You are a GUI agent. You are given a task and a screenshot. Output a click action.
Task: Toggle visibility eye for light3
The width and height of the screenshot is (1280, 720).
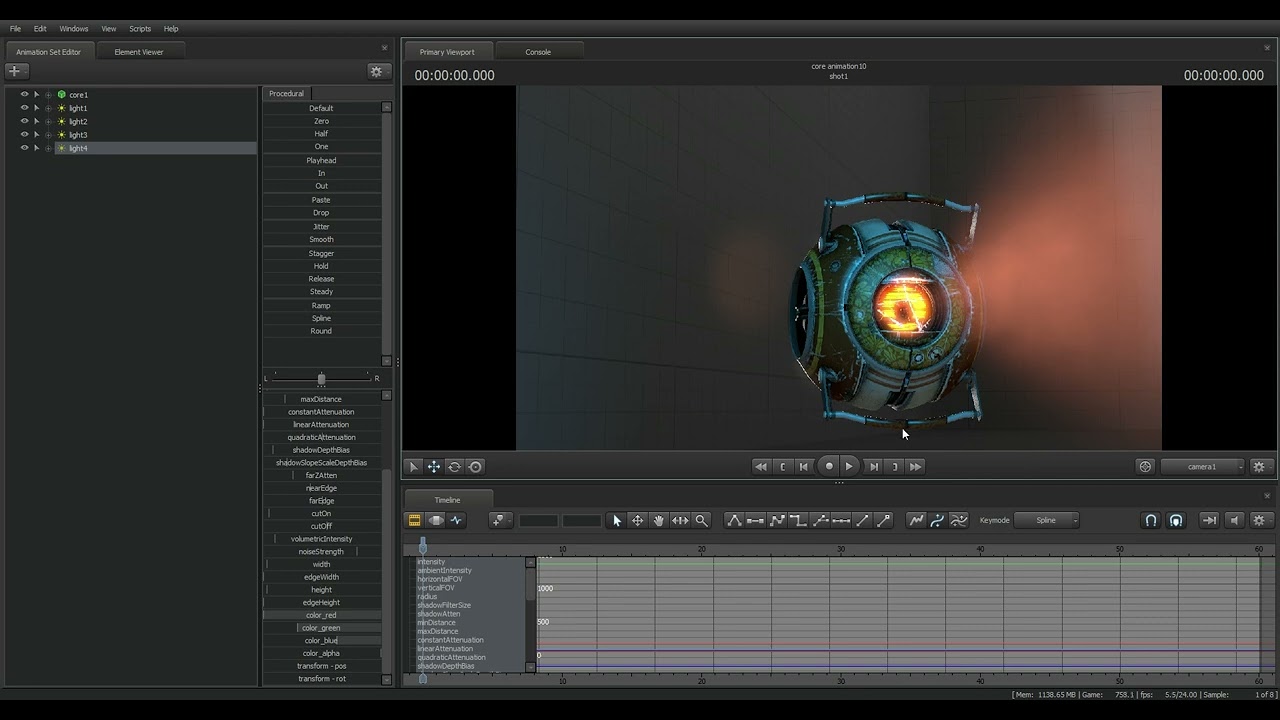[25, 134]
